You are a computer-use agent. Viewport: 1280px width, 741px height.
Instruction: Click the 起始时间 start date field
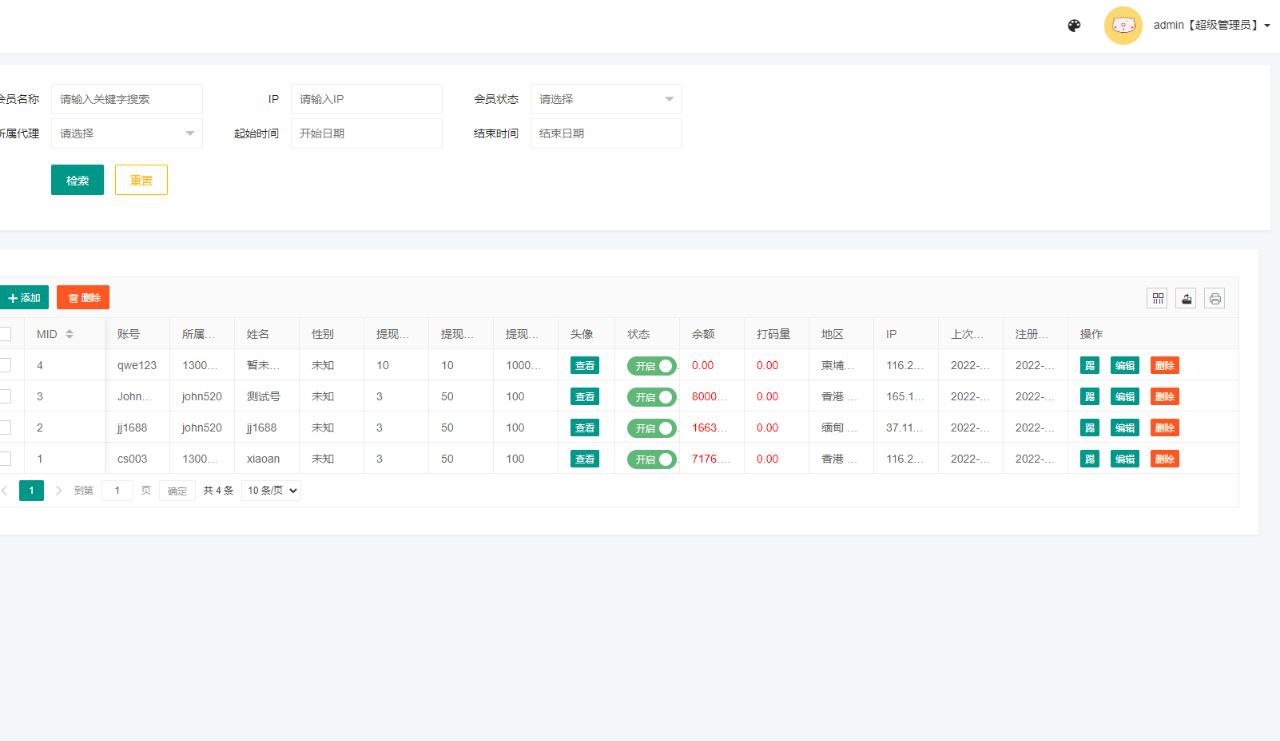click(x=366, y=133)
